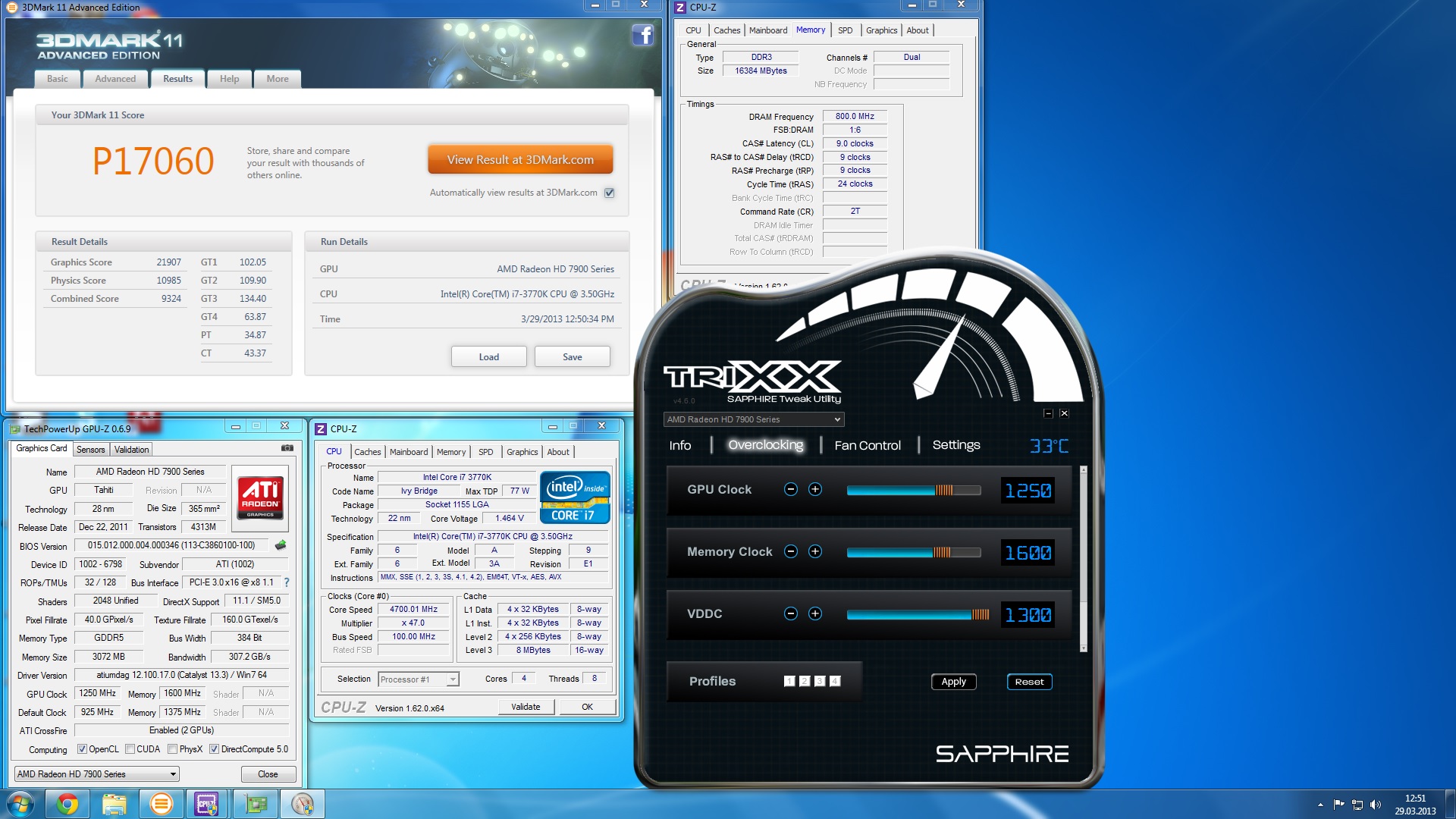Select TRIXX profile slot 4
1456x819 pixels.
tap(835, 681)
